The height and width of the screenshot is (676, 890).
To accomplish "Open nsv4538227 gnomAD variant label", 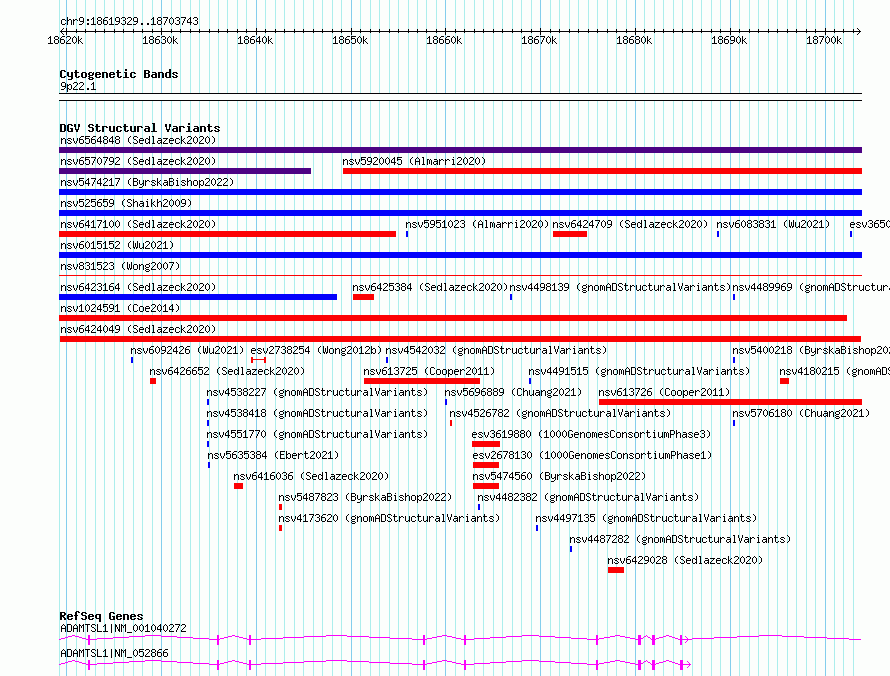I will pyautogui.click(x=317, y=392).
